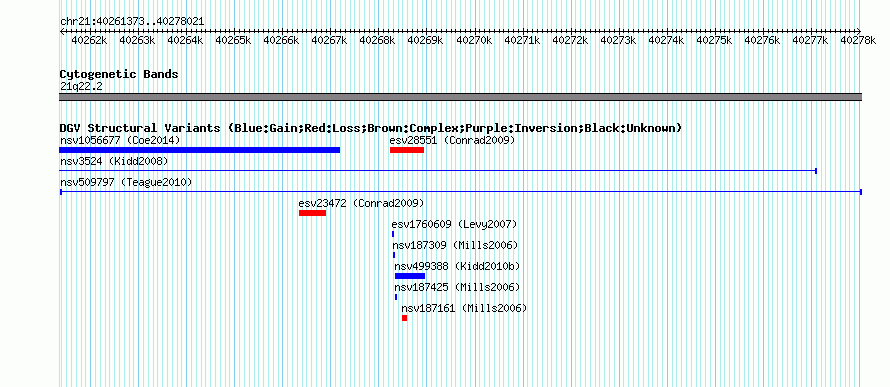Click the esv23472 red loss bar
Screen dimensions: 890x387
coord(312,213)
